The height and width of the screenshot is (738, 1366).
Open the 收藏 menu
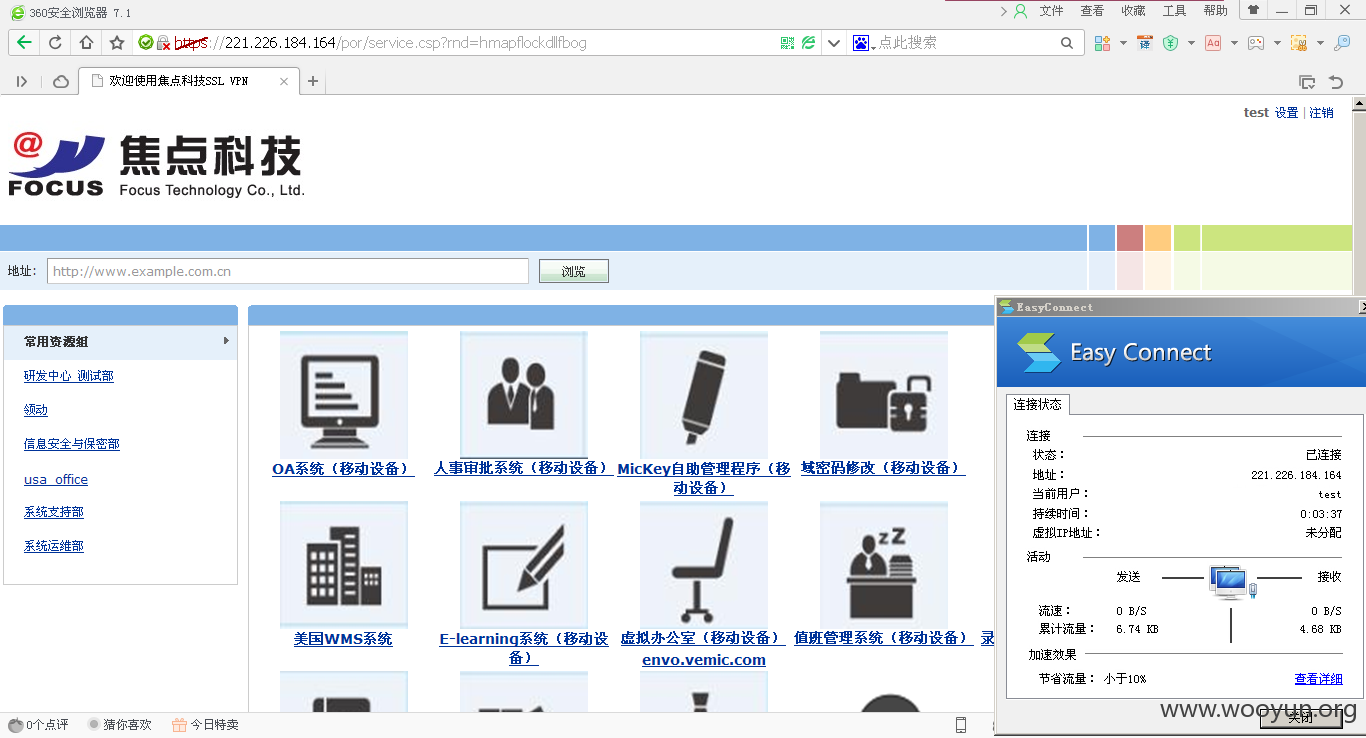click(1133, 11)
